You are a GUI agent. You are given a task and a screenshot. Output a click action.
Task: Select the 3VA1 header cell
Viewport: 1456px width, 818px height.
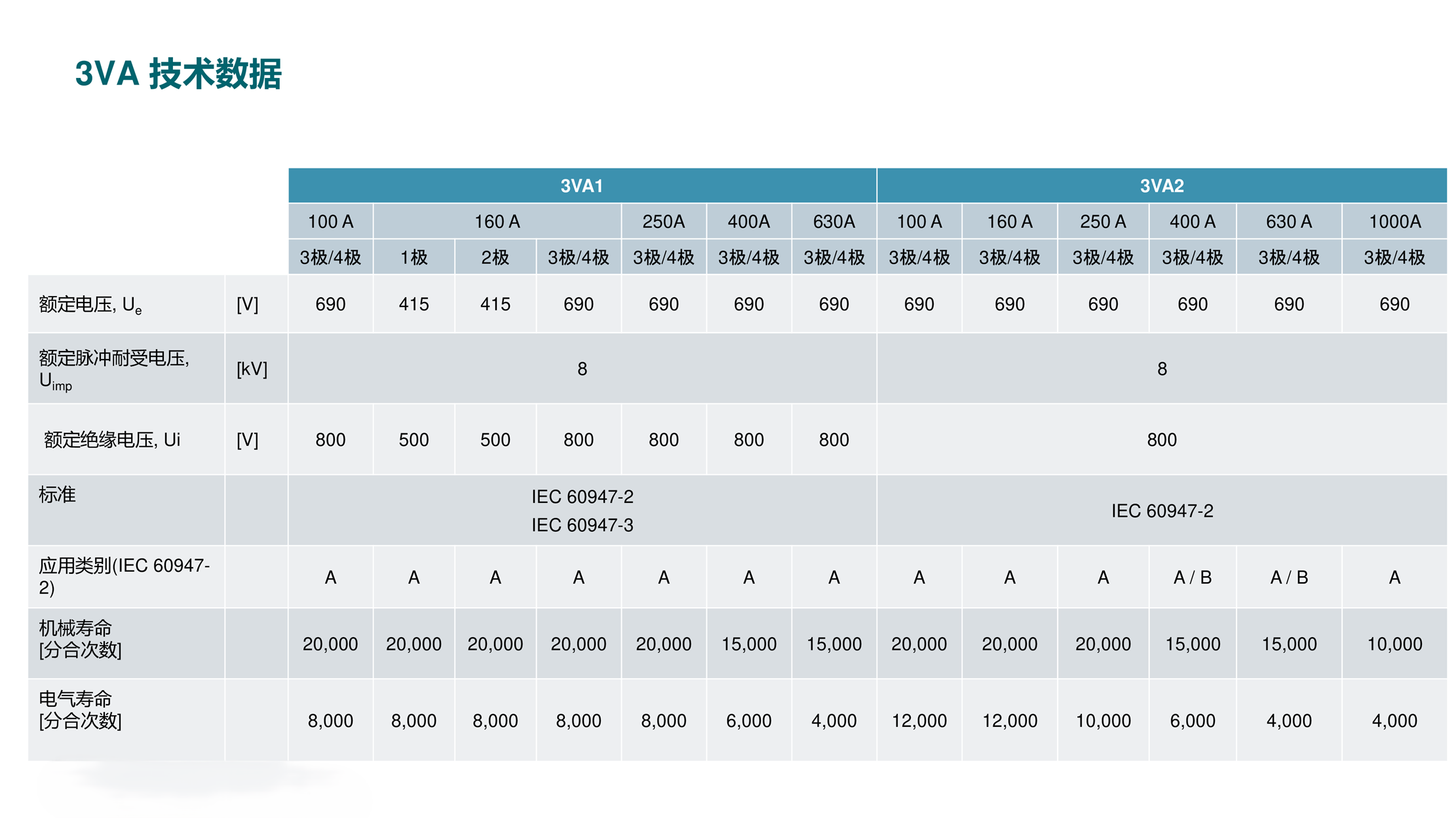point(581,186)
